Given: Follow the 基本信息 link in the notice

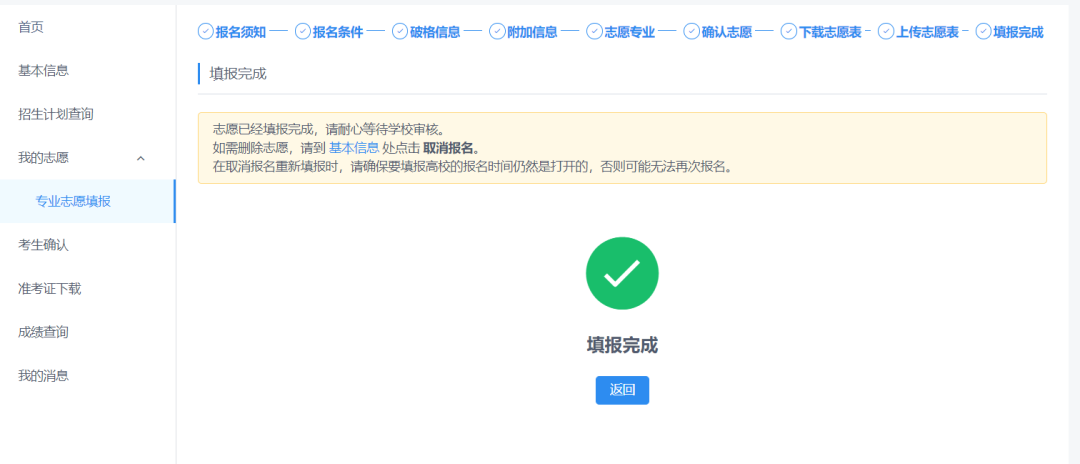Looking at the screenshot, I should click(353, 147).
